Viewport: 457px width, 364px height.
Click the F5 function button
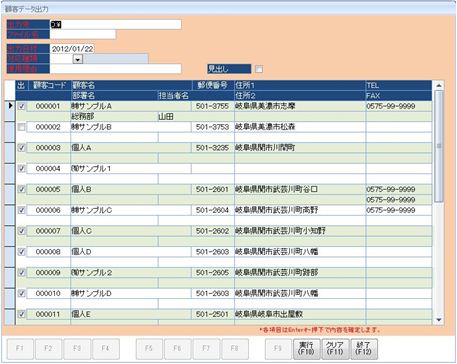coord(149,349)
